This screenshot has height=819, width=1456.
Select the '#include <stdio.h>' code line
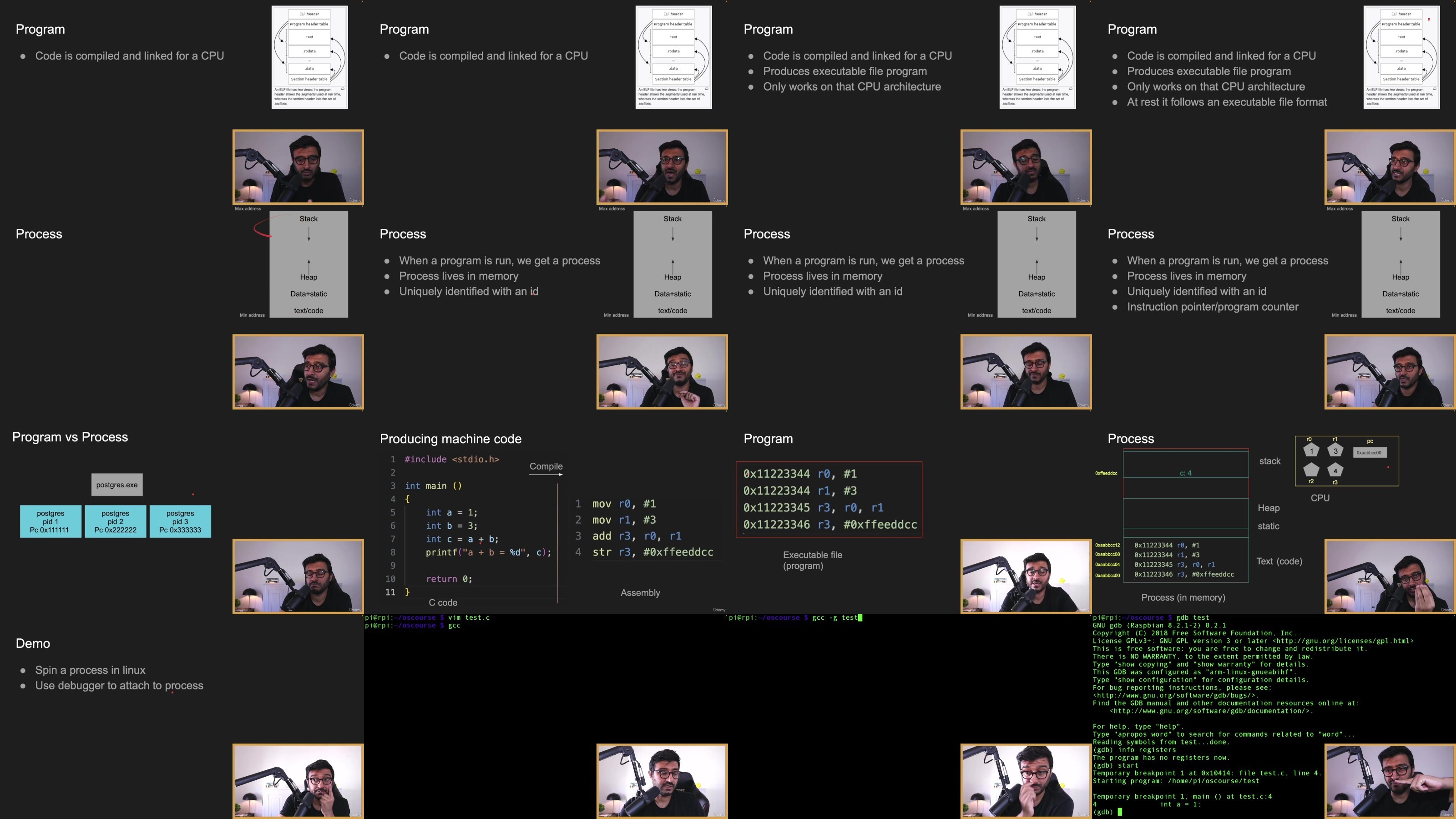[x=452, y=459]
